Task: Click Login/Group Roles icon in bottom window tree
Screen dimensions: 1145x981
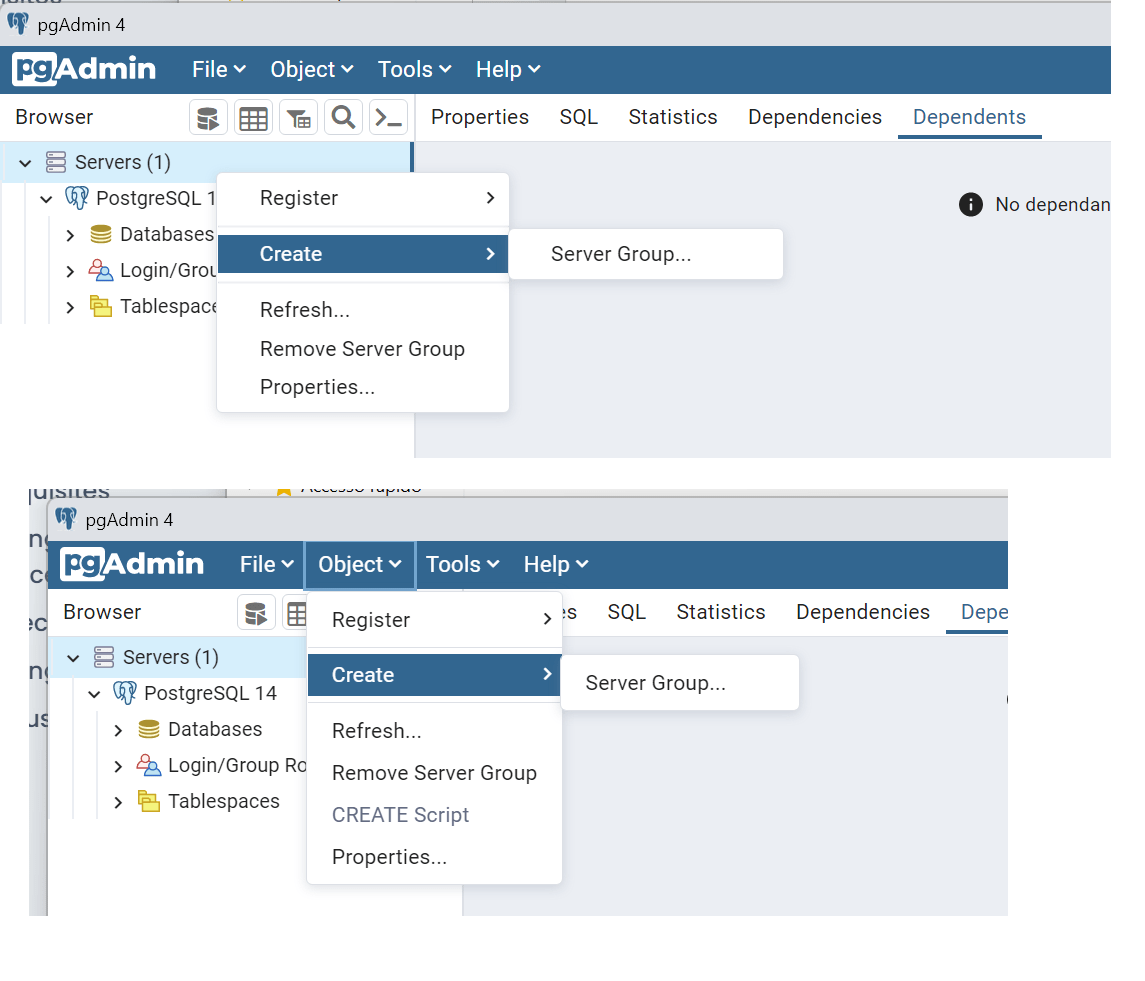Action: pyautogui.click(x=149, y=766)
